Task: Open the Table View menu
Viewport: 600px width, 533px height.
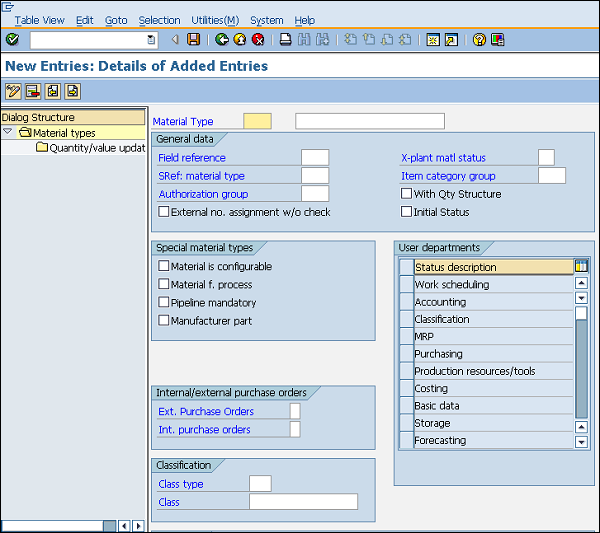Action: pyautogui.click(x=39, y=20)
